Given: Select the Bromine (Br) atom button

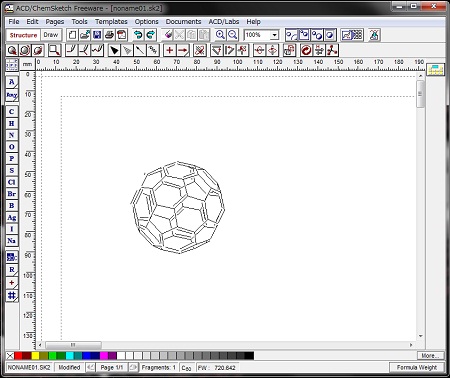Looking at the screenshot, I should [12, 194].
